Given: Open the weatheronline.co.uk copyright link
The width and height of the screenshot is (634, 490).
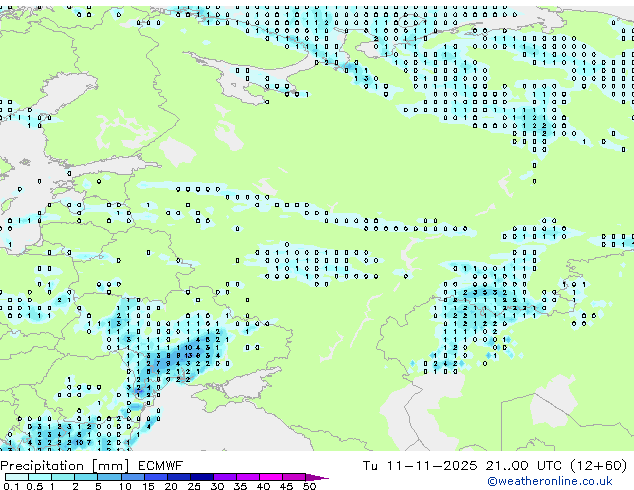Looking at the screenshot, I should pos(549,481).
